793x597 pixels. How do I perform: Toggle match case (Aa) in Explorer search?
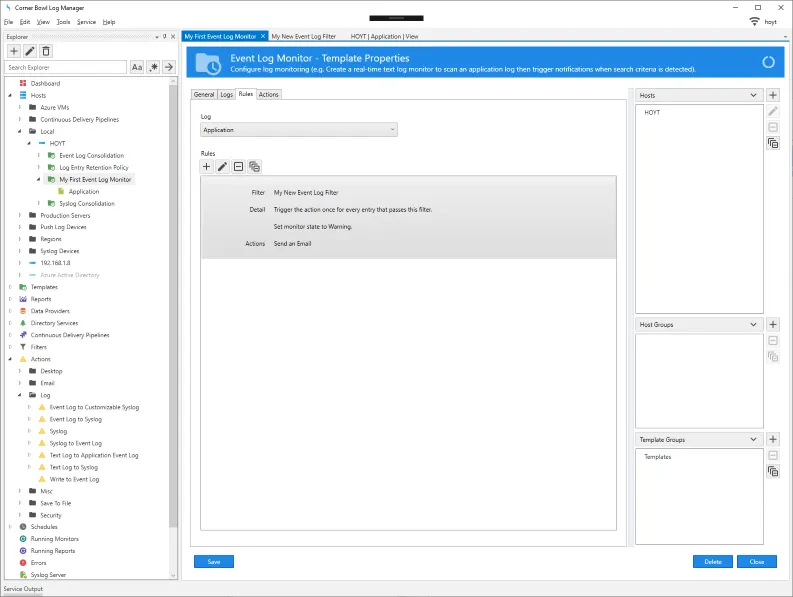click(137, 67)
